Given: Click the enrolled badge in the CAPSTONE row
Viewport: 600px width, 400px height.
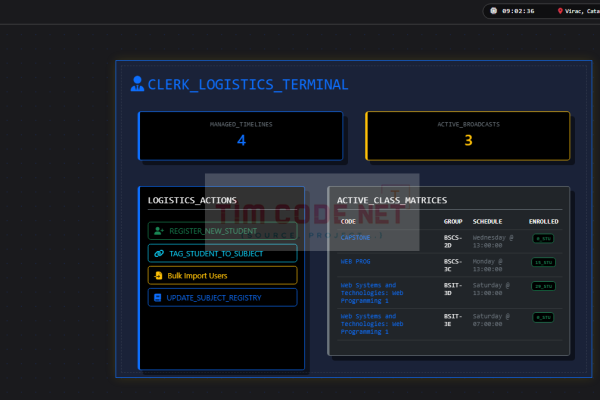Looking at the screenshot, I should coord(543,238).
